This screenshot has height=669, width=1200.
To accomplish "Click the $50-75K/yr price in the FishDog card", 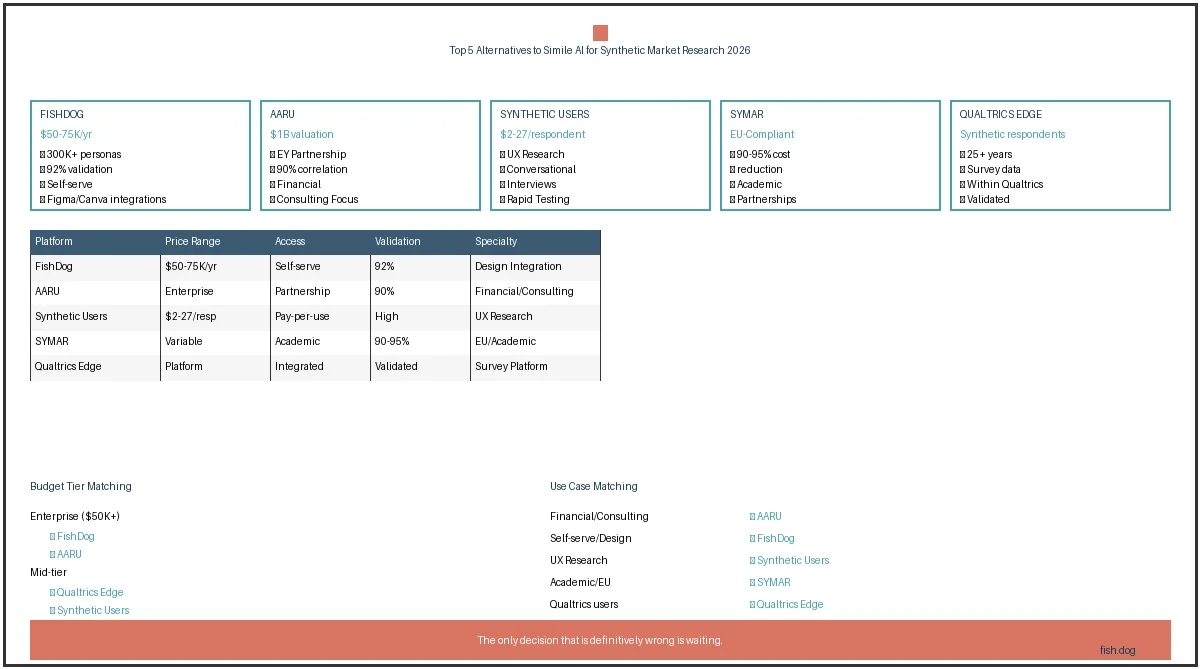I will click(x=66, y=134).
